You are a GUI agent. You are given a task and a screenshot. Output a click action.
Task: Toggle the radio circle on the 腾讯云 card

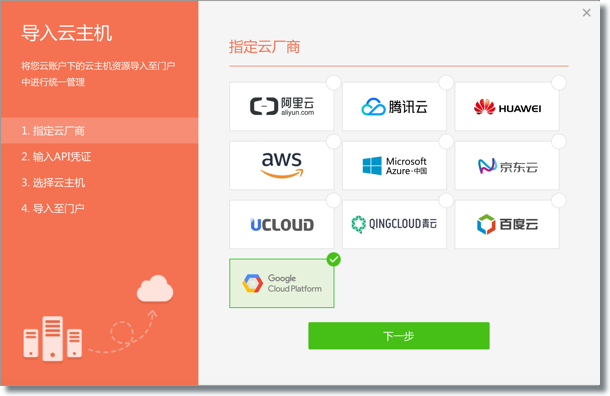point(446,82)
